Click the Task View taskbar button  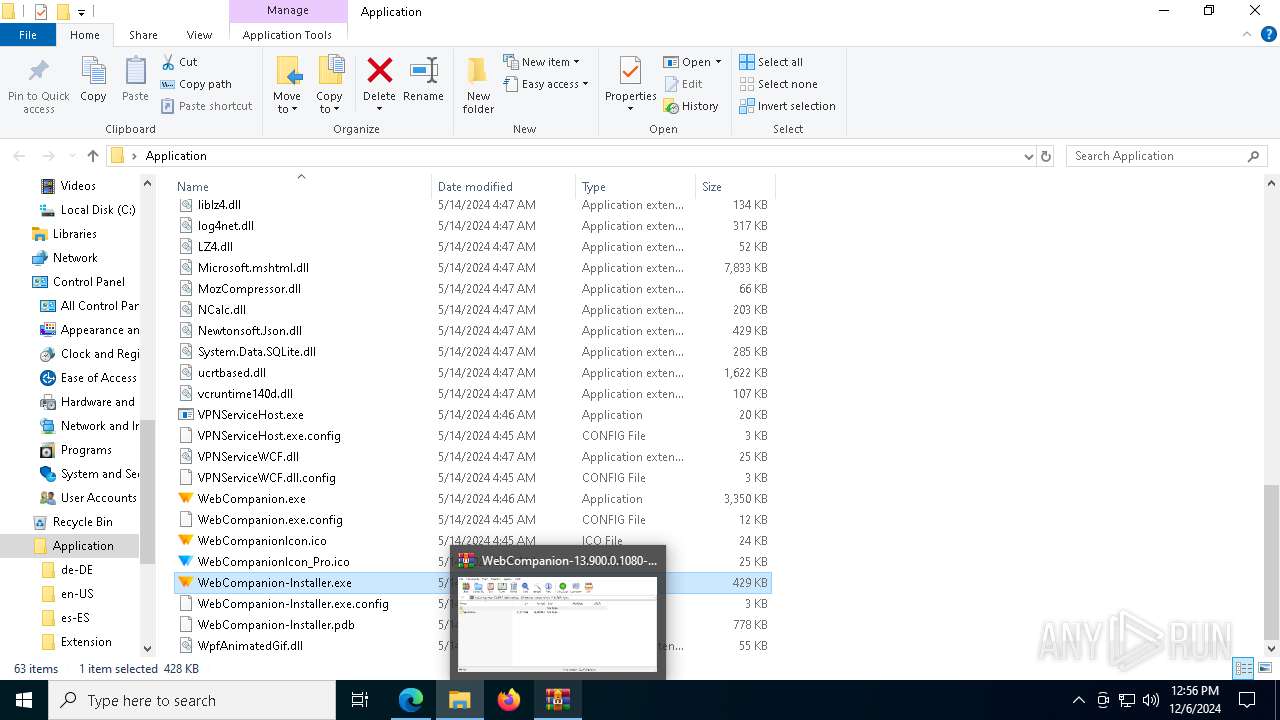360,700
